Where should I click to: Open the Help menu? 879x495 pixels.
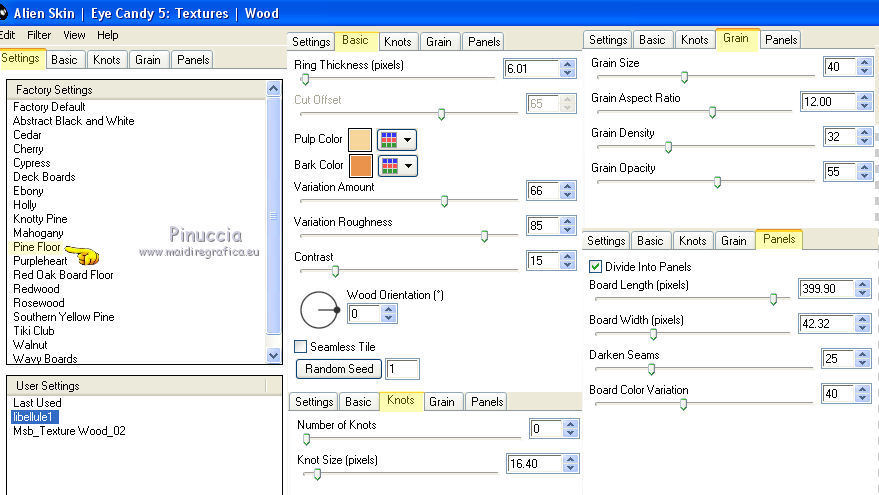[108, 35]
